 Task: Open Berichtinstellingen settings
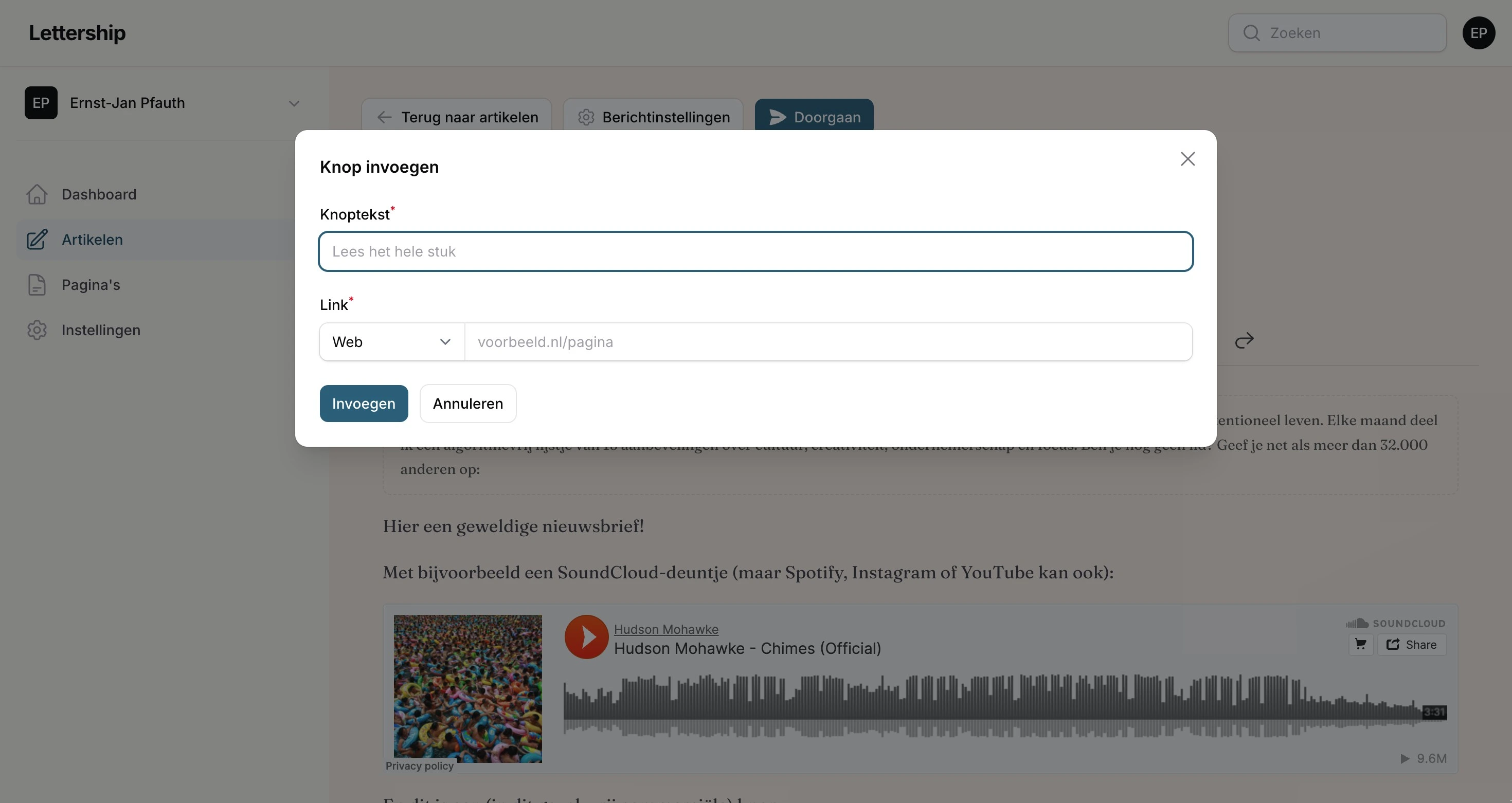653,116
